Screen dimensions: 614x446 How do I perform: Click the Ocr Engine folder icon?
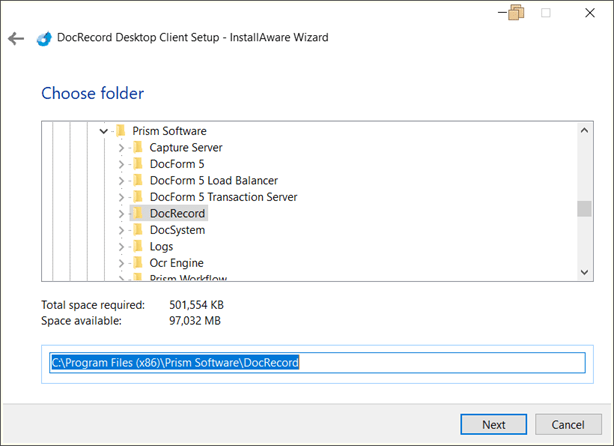[x=138, y=262]
